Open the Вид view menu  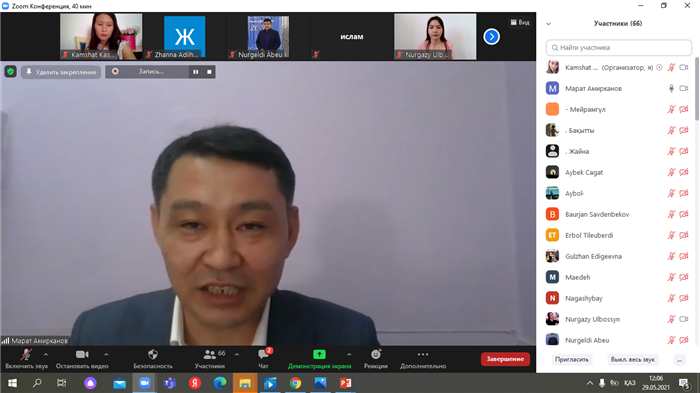pyautogui.click(x=520, y=22)
